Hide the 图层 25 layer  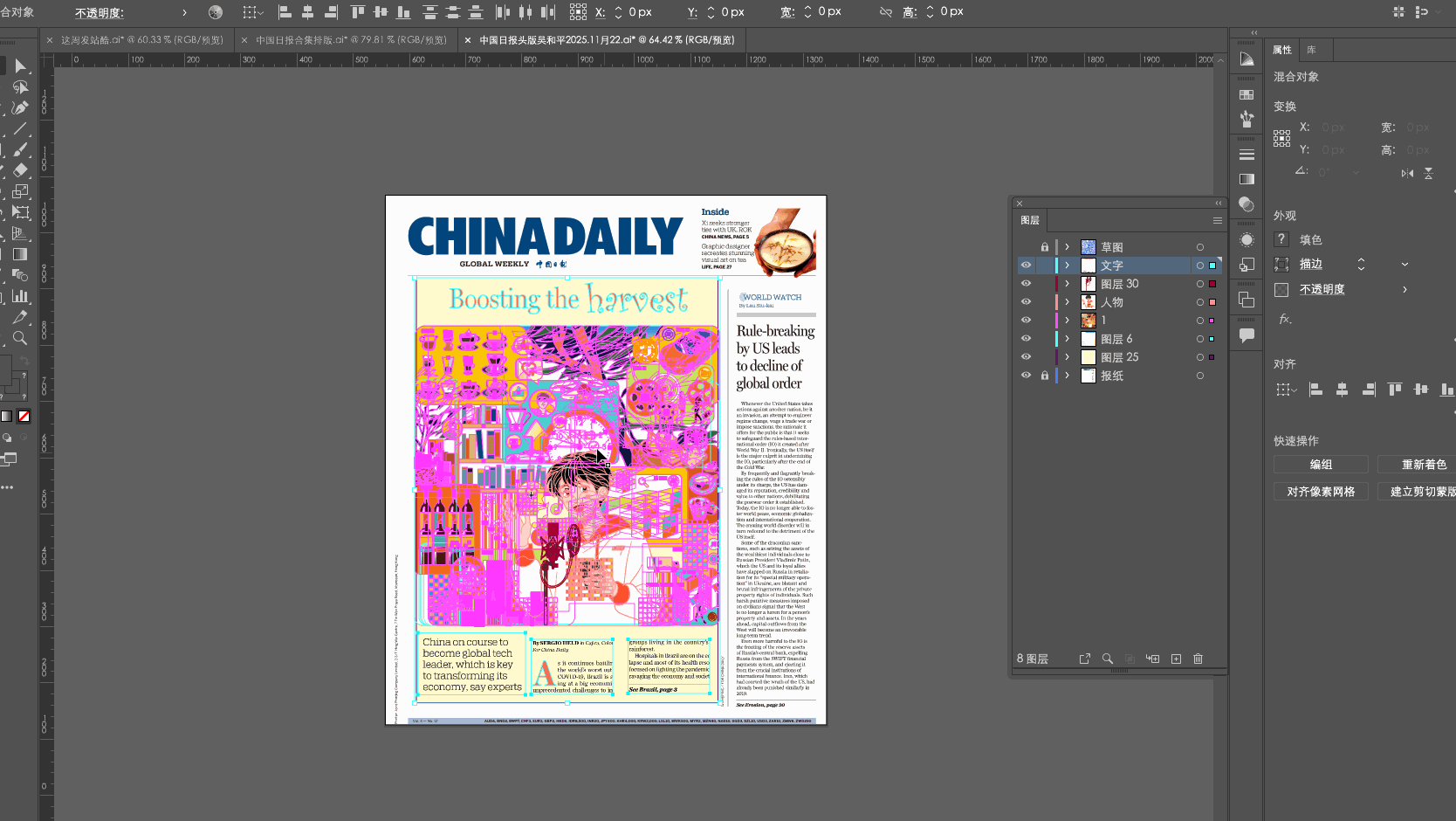point(1026,356)
